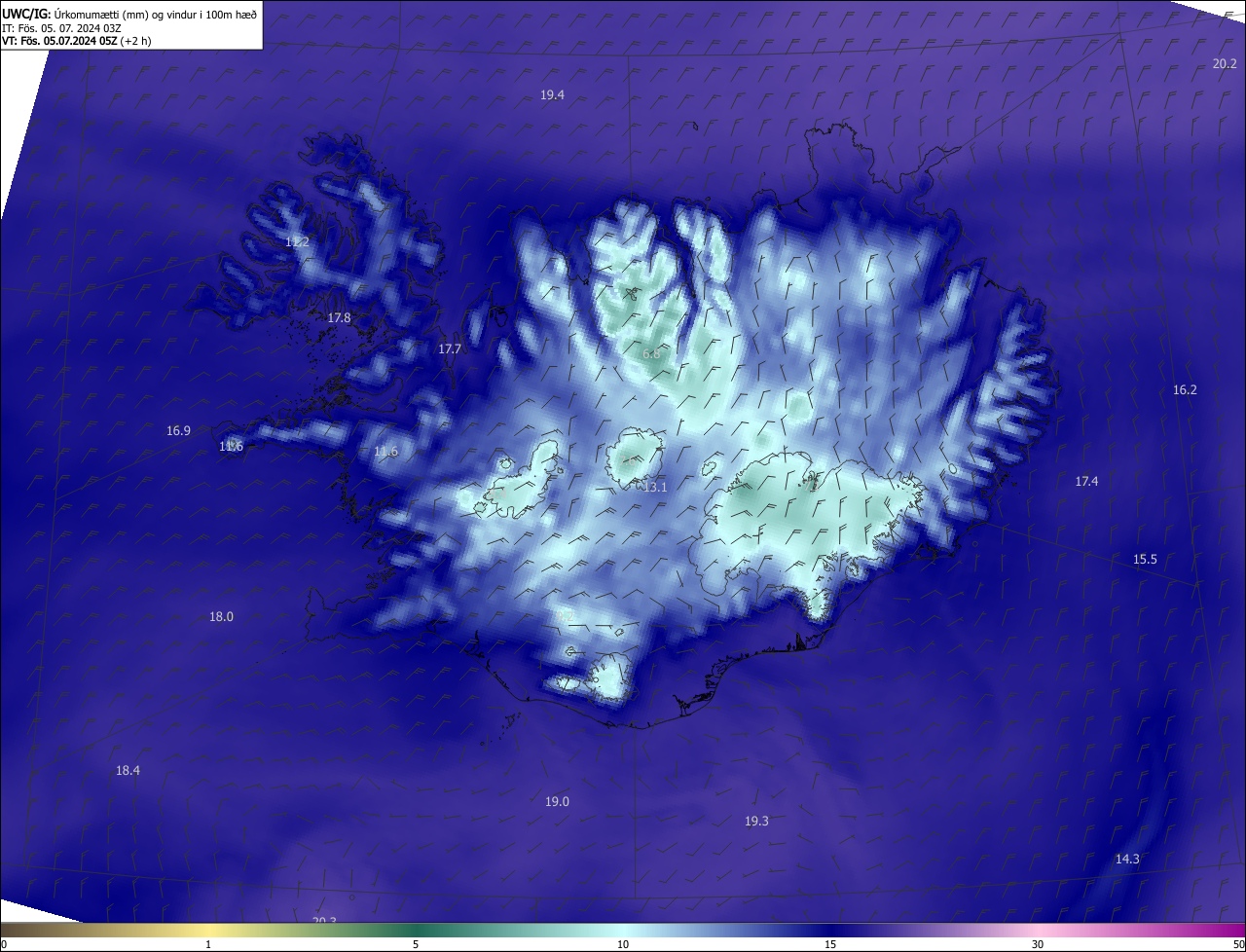This screenshot has height=952, width=1246.
Task: Click the 13.1 value near the central glacier
Action: click(x=655, y=487)
